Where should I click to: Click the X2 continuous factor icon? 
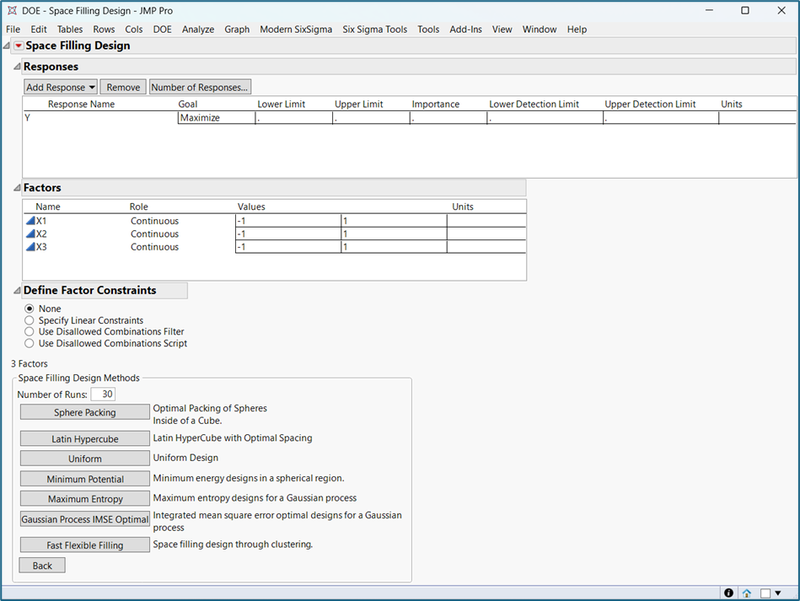point(29,234)
